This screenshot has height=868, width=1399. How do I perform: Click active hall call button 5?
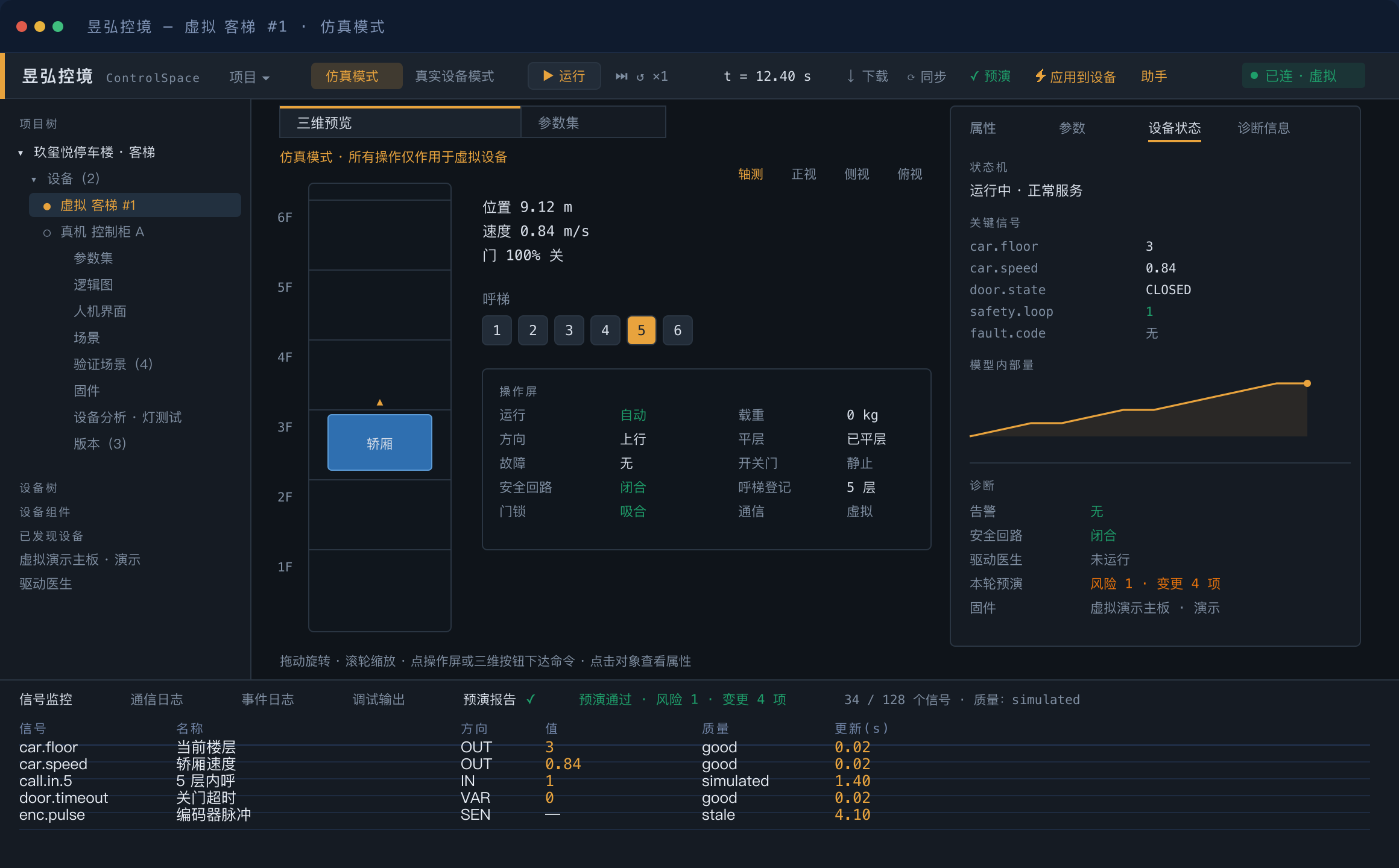642,330
